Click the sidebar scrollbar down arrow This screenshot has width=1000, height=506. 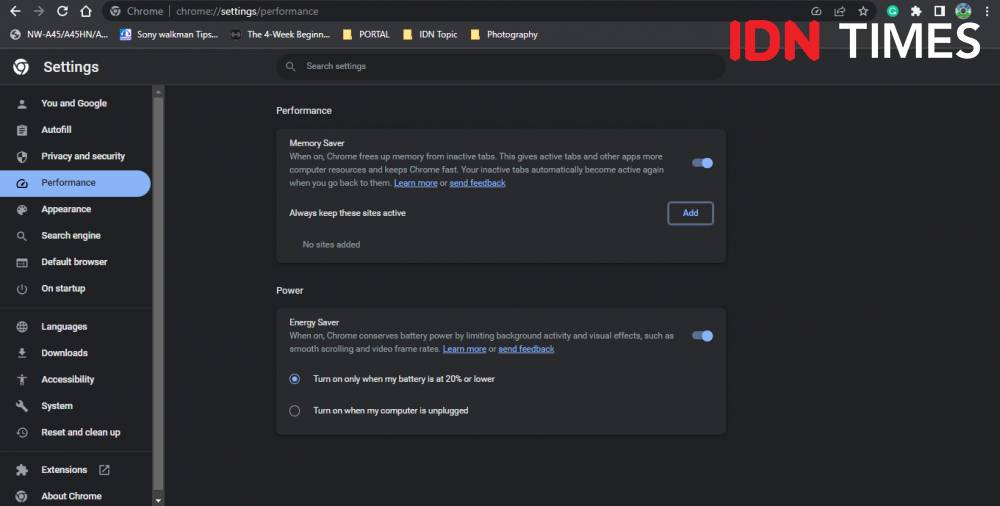[x=158, y=500]
